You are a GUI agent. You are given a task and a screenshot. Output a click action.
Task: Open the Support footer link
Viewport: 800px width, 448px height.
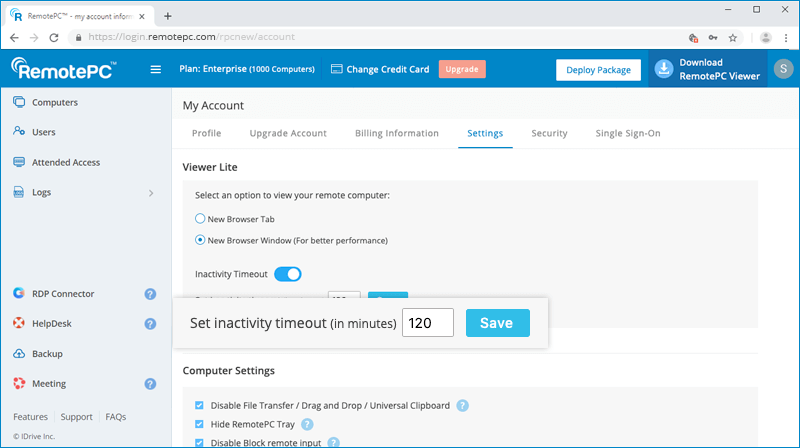[77, 417]
